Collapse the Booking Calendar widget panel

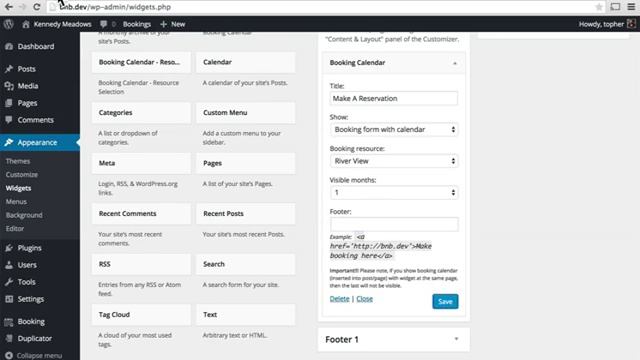(x=455, y=63)
